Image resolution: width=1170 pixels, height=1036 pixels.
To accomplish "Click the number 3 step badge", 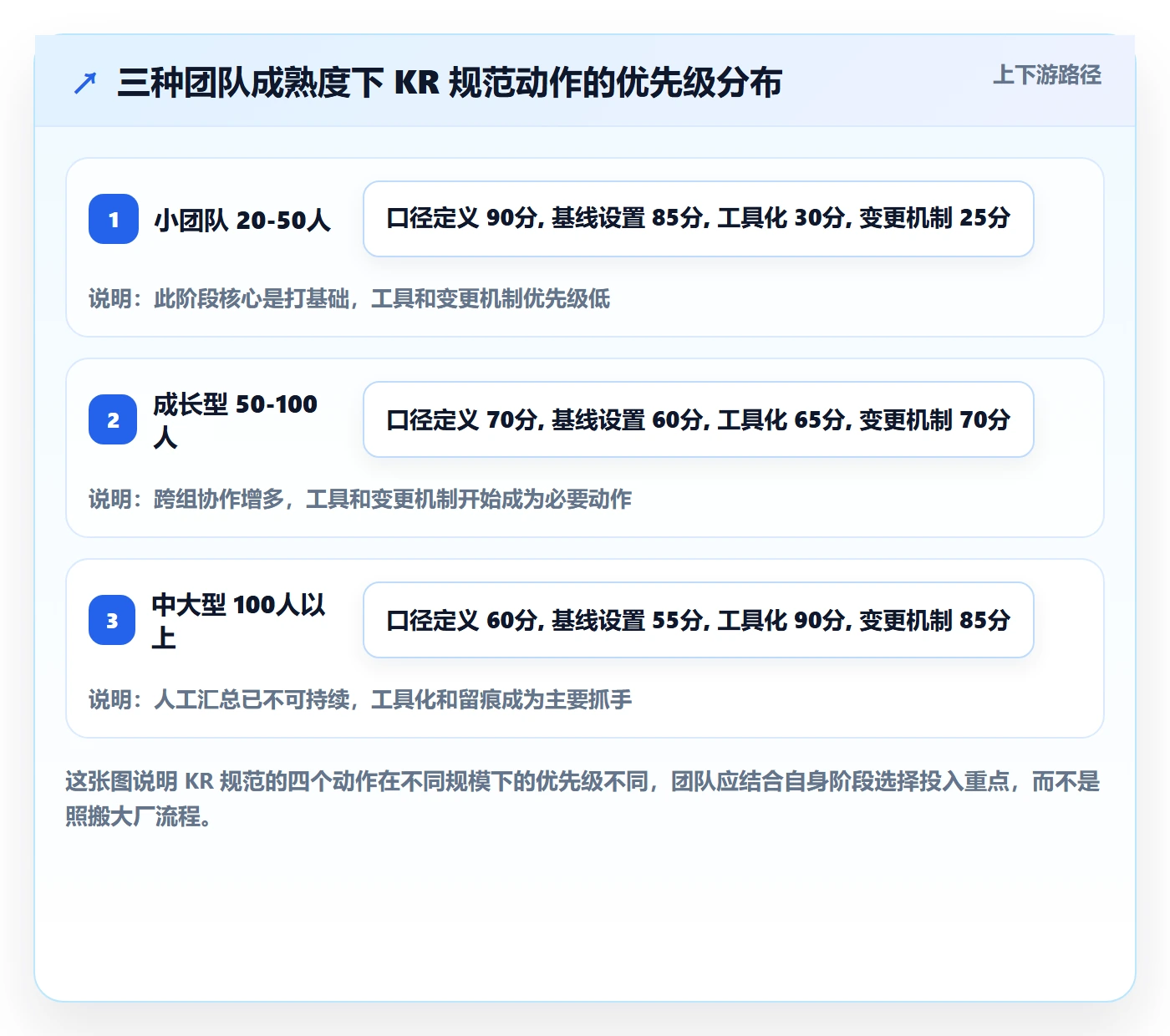I will point(112,620).
